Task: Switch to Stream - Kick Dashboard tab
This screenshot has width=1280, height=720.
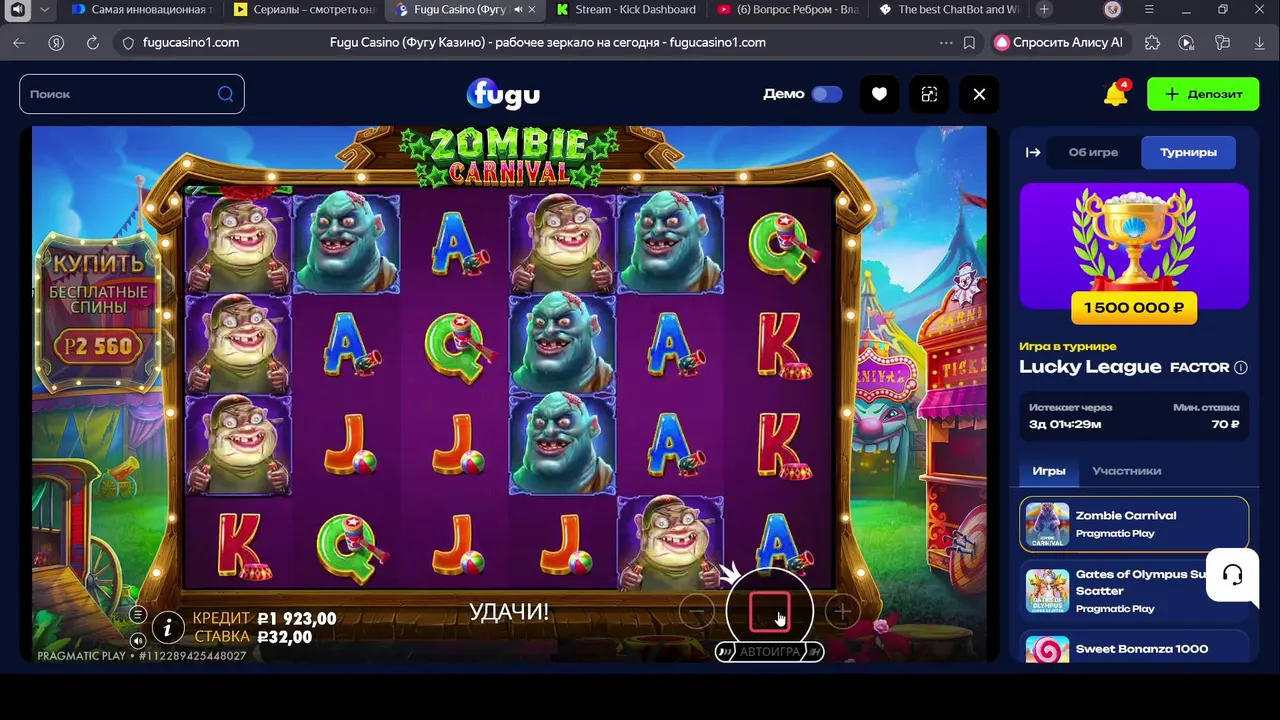Action: click(x=626, y=10)
